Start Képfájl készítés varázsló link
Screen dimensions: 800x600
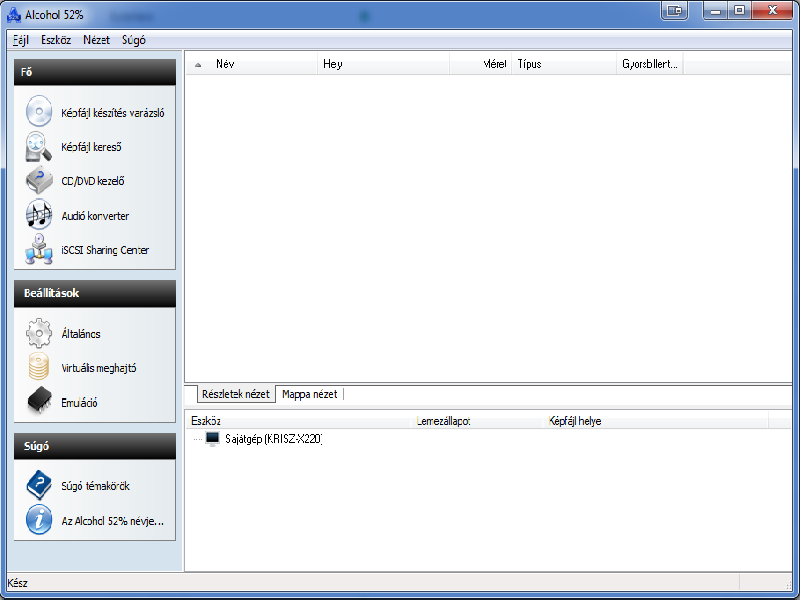click(113, 113)
